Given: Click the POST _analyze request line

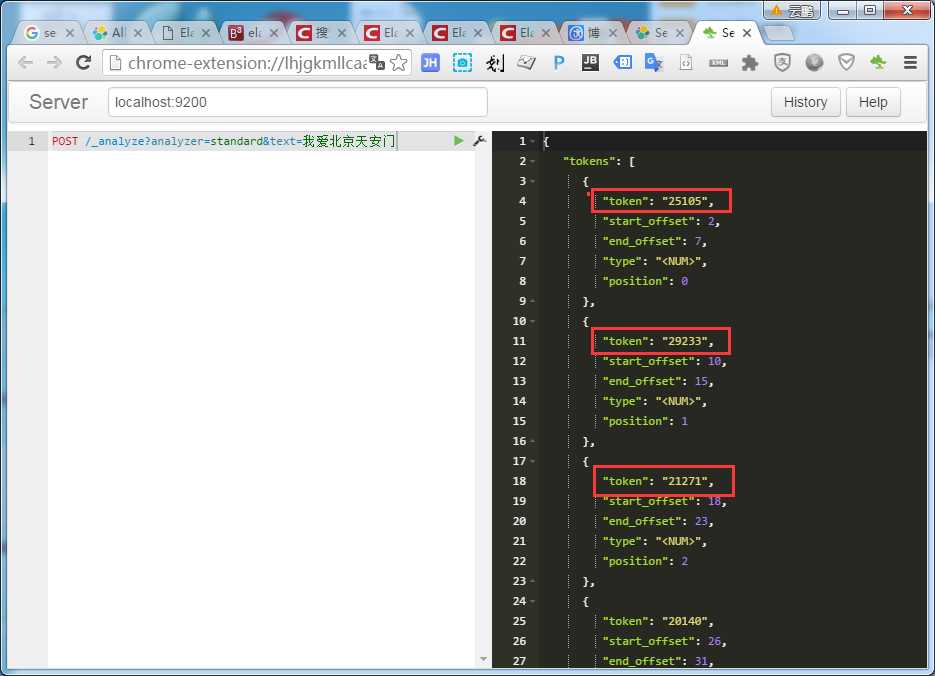Looking at the screenshot, I should click(x=224, y=141).
